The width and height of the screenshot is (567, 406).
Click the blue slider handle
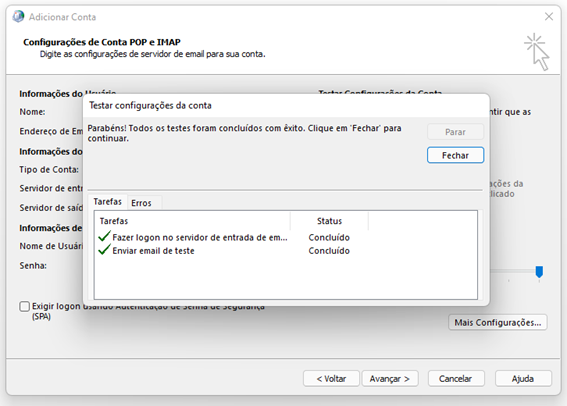(539, 272)
